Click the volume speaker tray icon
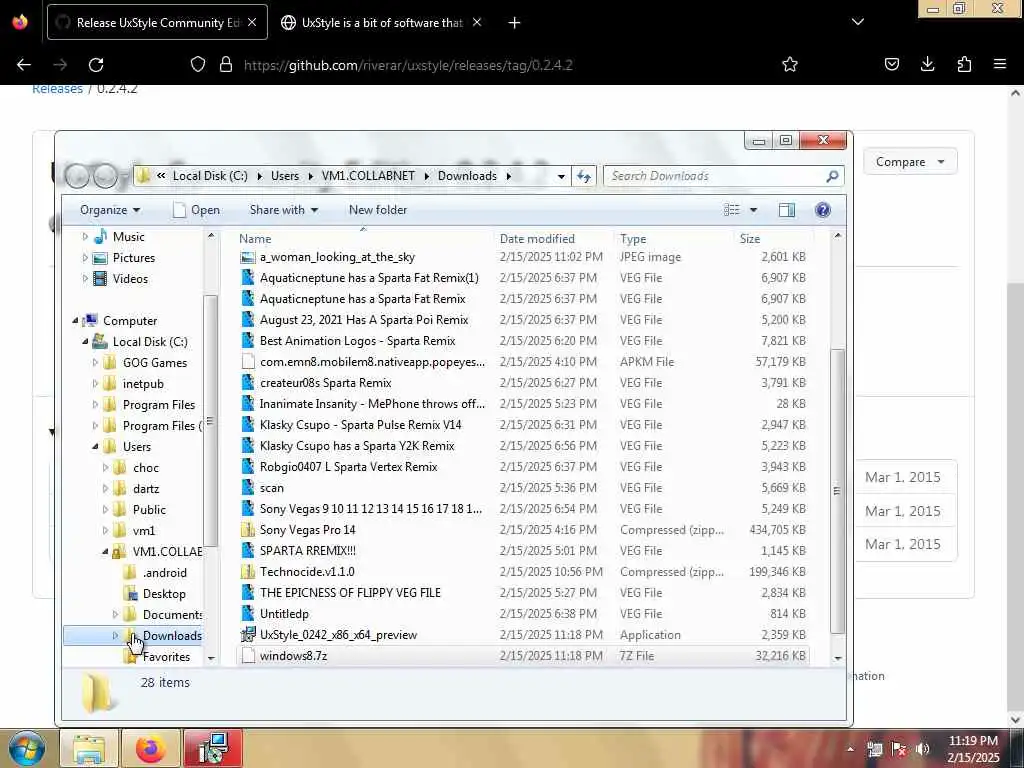Image resolution: width=1024 pixels, height=768 pixels. pyautogui.click(x=921, y=748)
